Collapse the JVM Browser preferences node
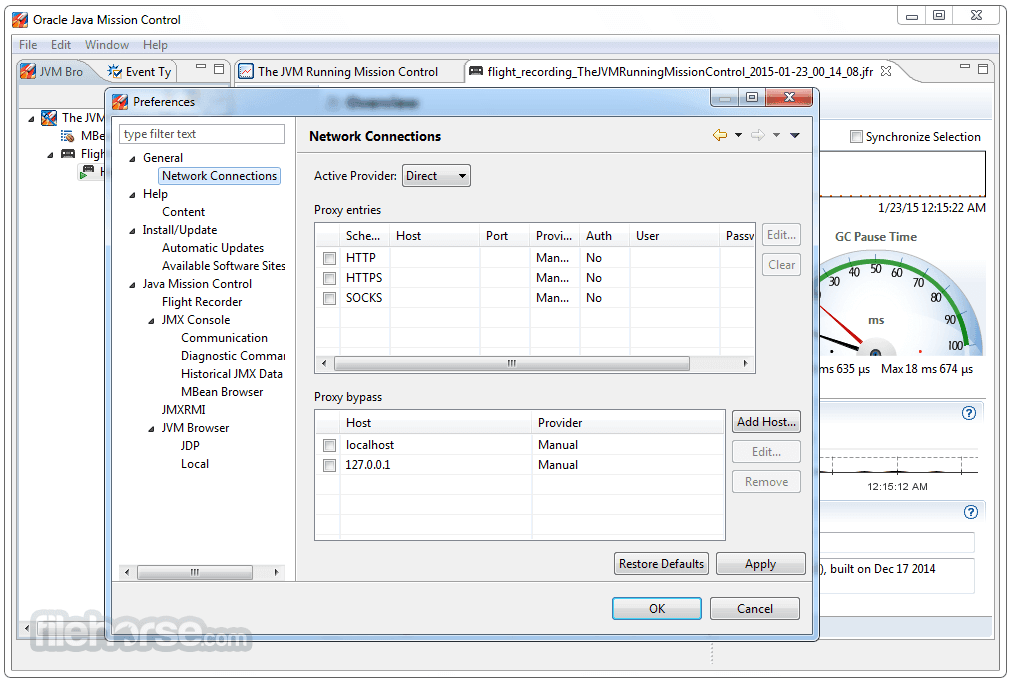The image size is (1011, 682). (x=152, y=429)
